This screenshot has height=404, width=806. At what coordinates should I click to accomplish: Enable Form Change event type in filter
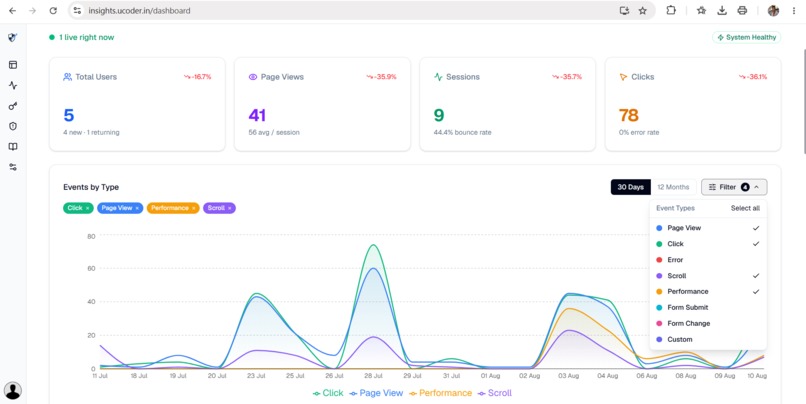(708, 323)
